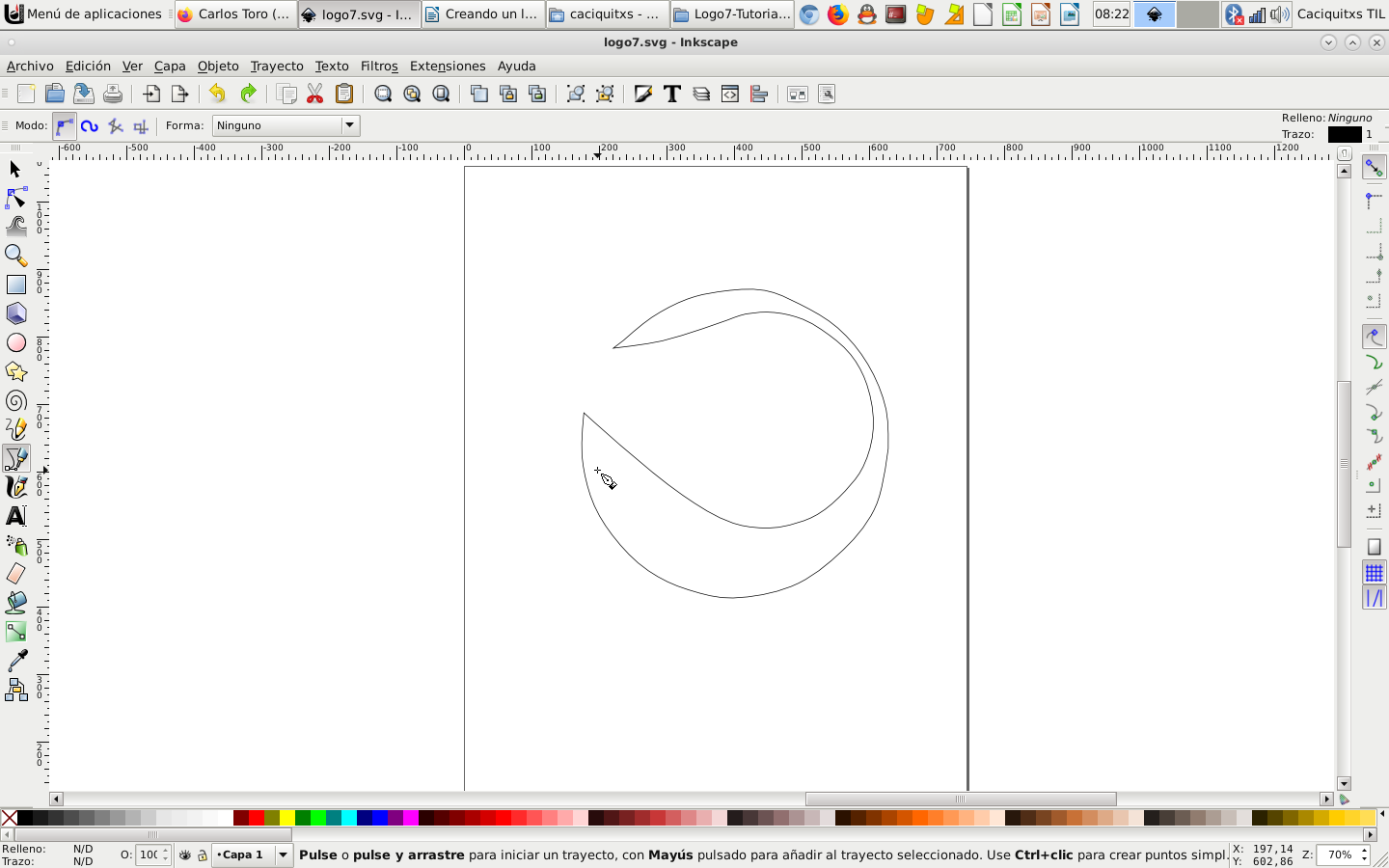Click the None (X) color swatch

[9, 818]
